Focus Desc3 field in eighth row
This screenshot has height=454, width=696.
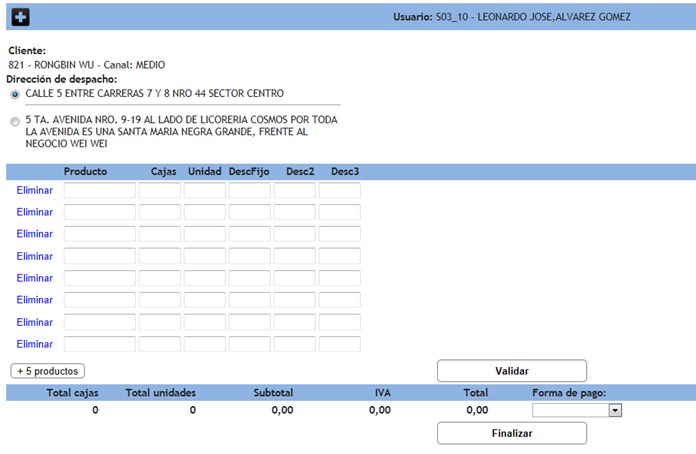[340, 344]
